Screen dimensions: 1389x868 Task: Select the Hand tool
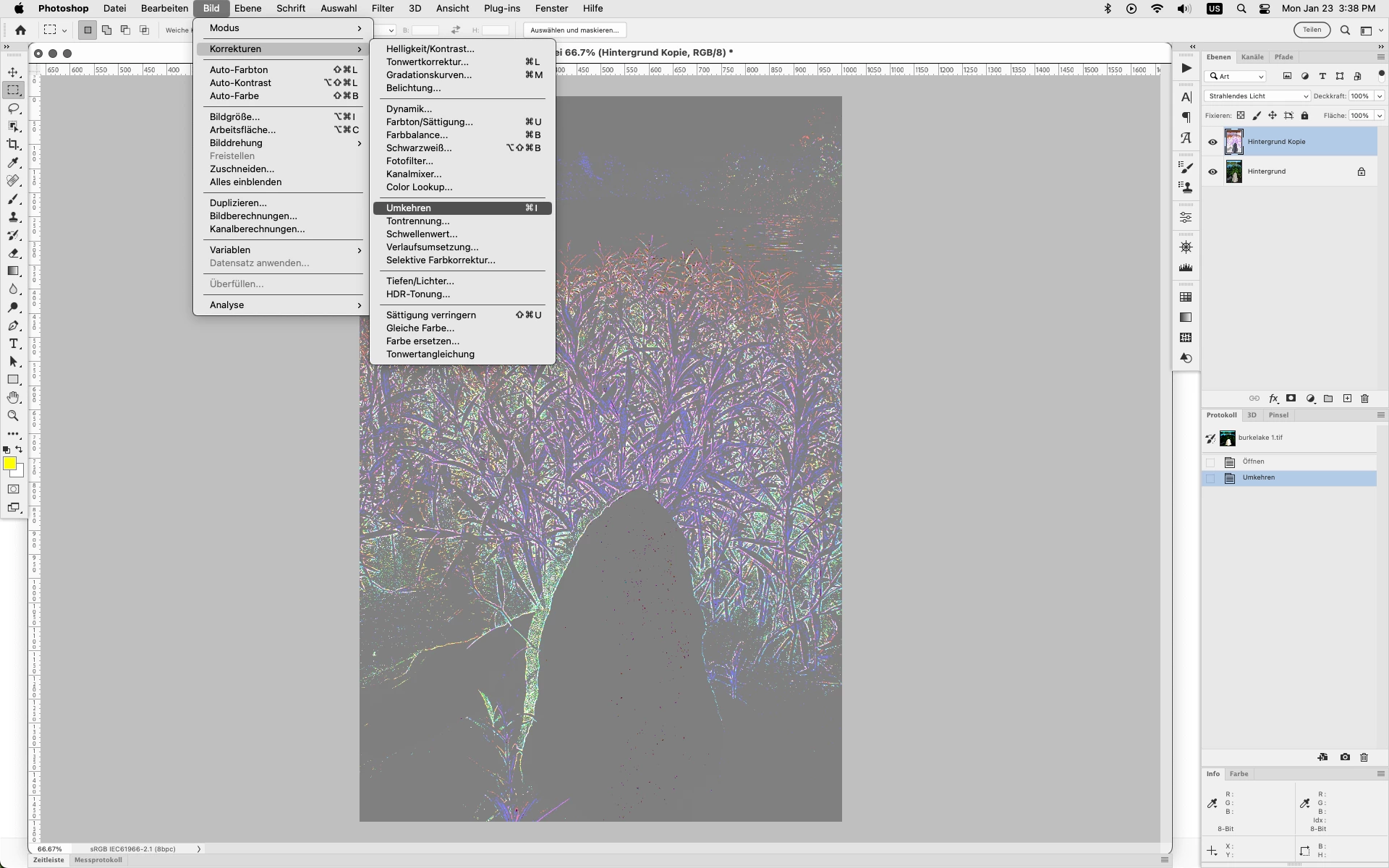click(x=13, y=398)
